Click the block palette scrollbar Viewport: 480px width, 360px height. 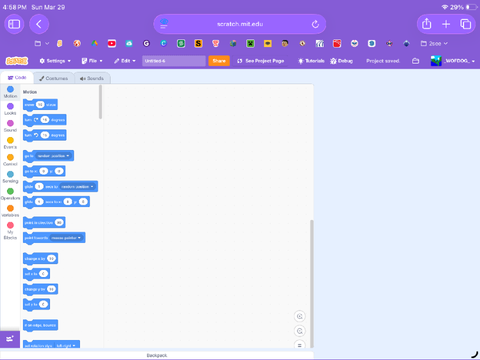click(x=100, y=102)
